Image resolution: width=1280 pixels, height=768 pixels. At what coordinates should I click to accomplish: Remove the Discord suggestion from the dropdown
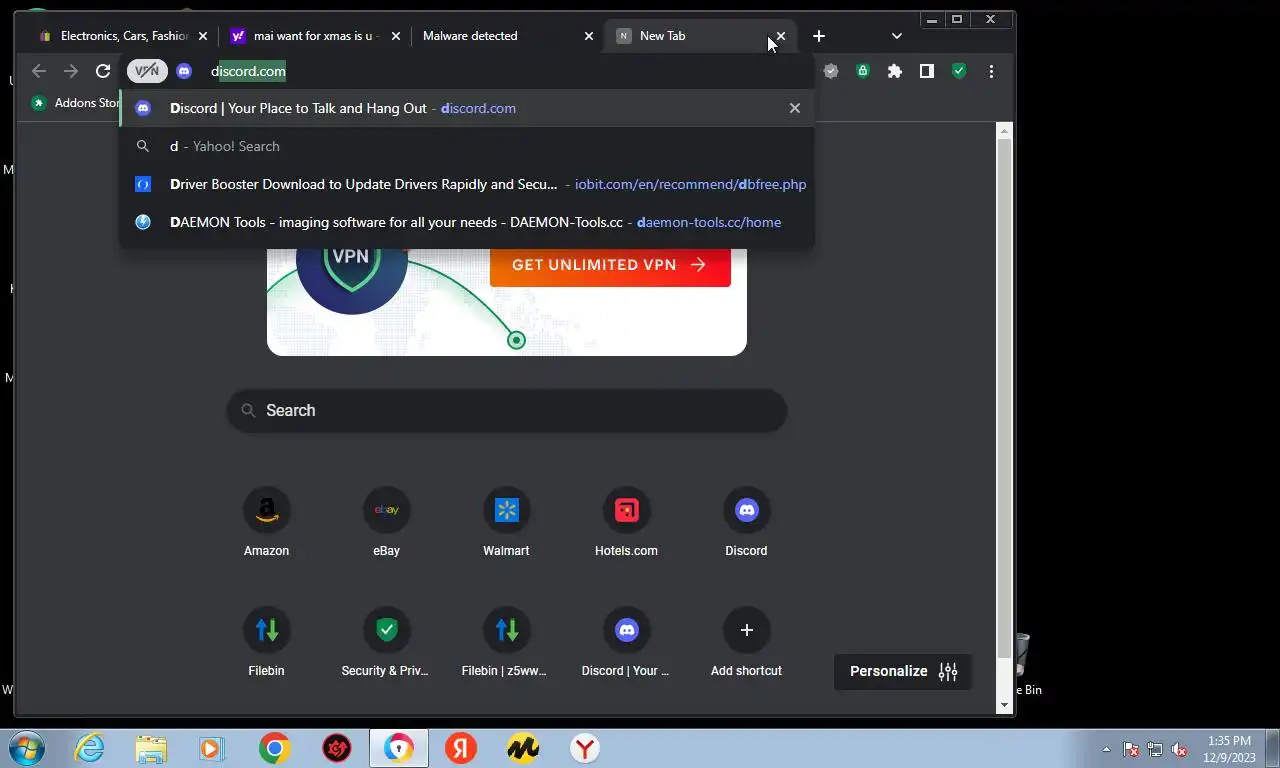tap(795, 108)
